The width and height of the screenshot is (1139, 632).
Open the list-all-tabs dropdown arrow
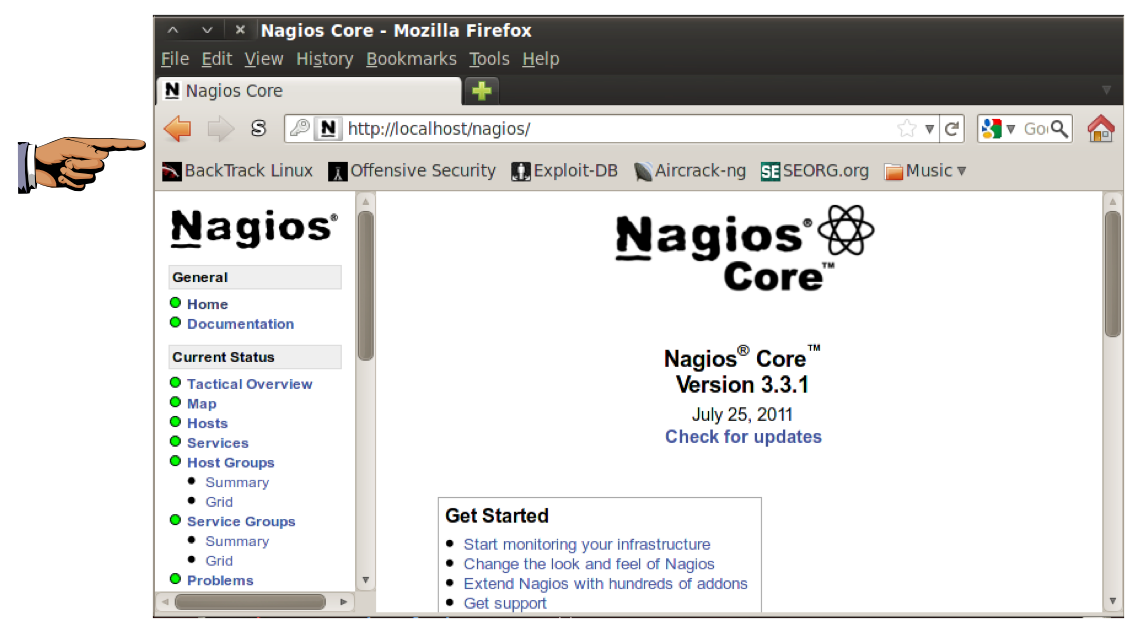point(1106,90)
